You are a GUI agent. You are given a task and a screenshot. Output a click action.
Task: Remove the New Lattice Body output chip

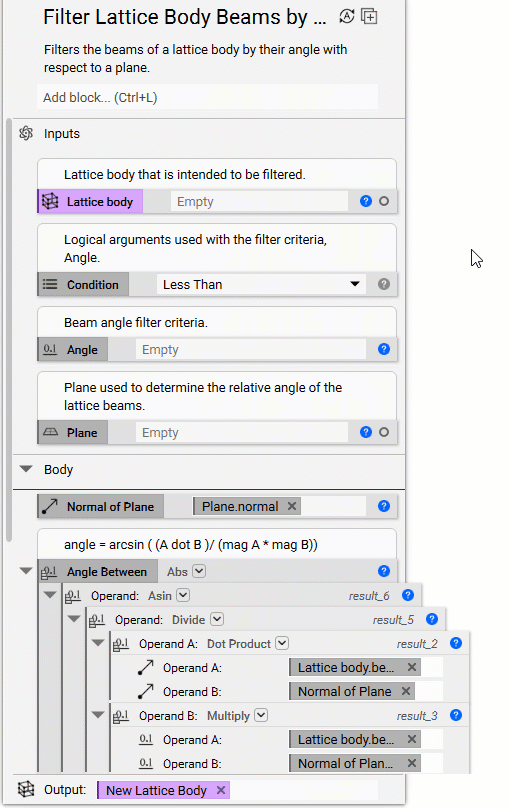[221, 790]
